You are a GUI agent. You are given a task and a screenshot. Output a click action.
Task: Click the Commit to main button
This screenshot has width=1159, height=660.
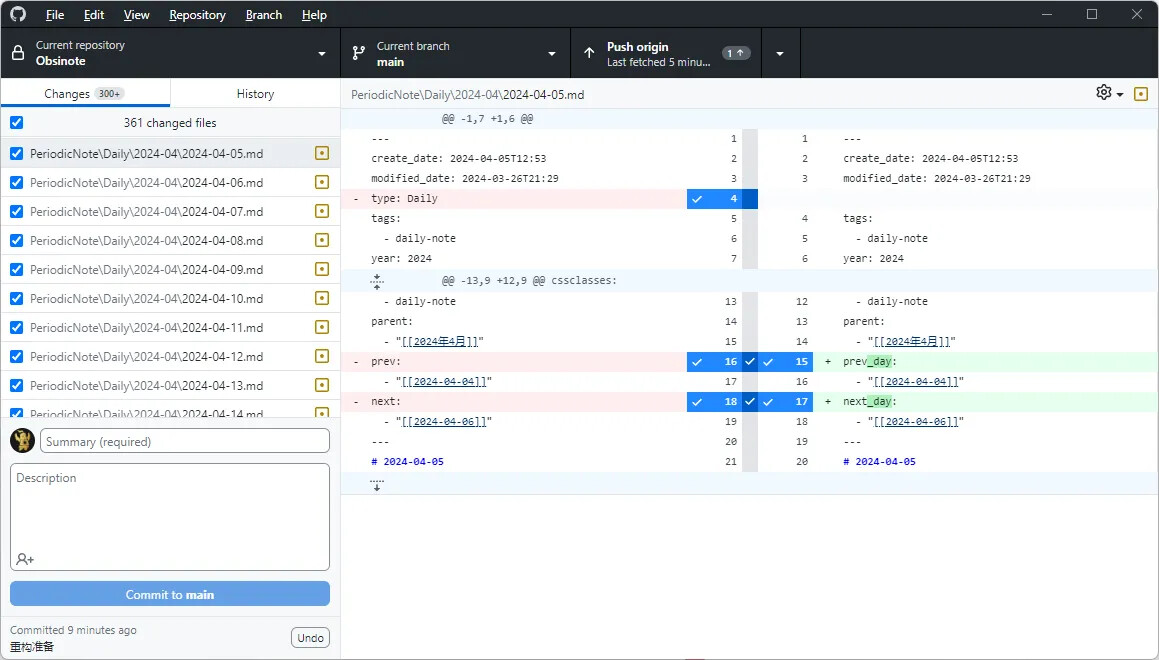click(170, 595)
